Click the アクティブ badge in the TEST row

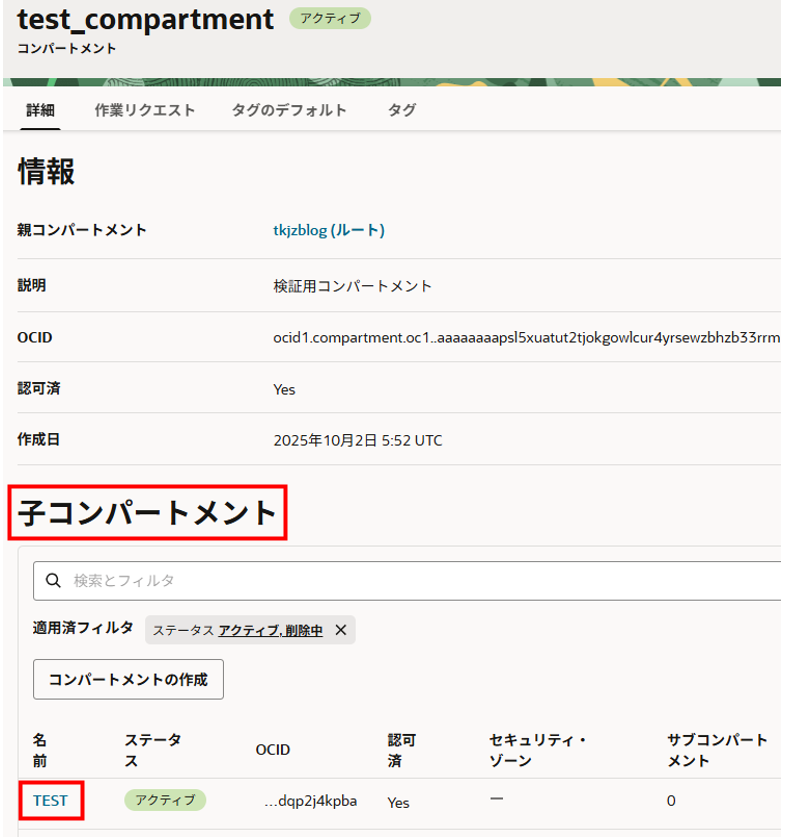165,800
